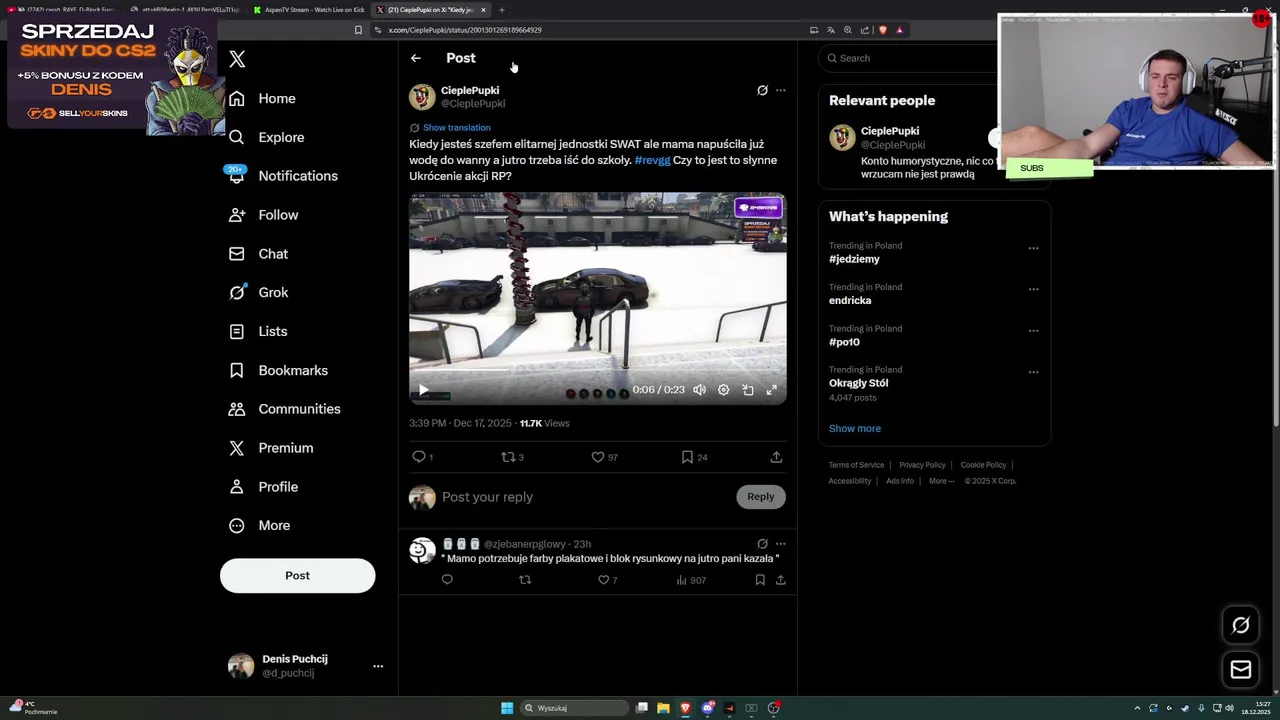Viewport: 1280px width, 720px height.
Task: Share the main post
Action: point(776,457)
